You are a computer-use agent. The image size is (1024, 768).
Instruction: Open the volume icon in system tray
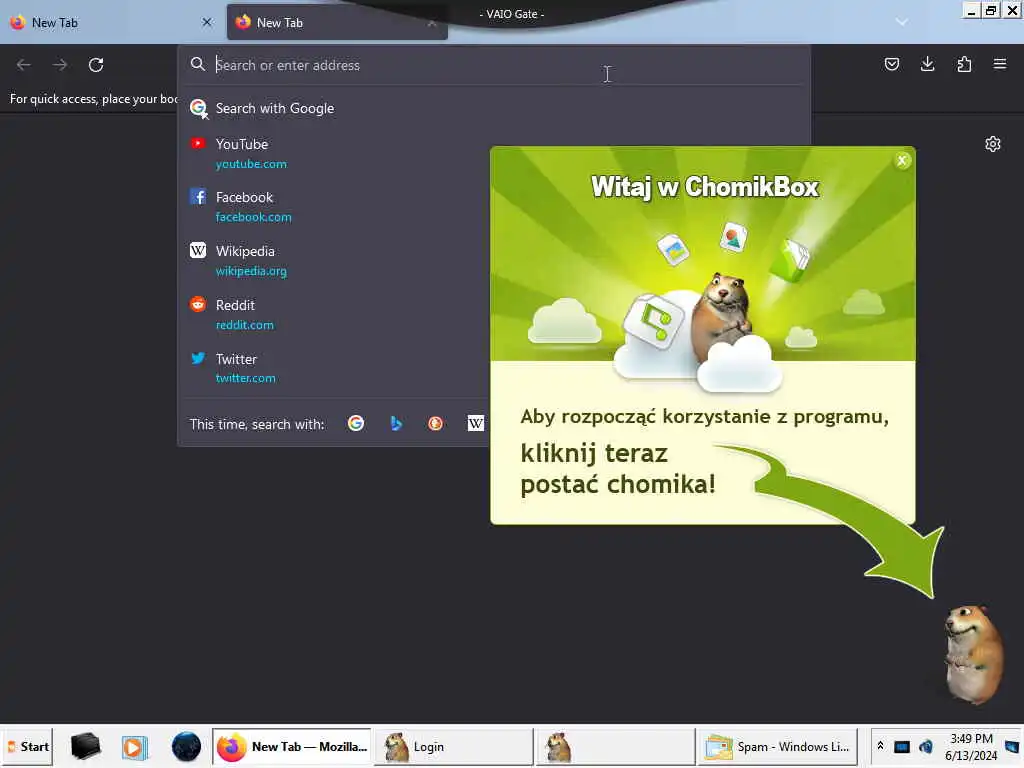(x=925, y=746)
